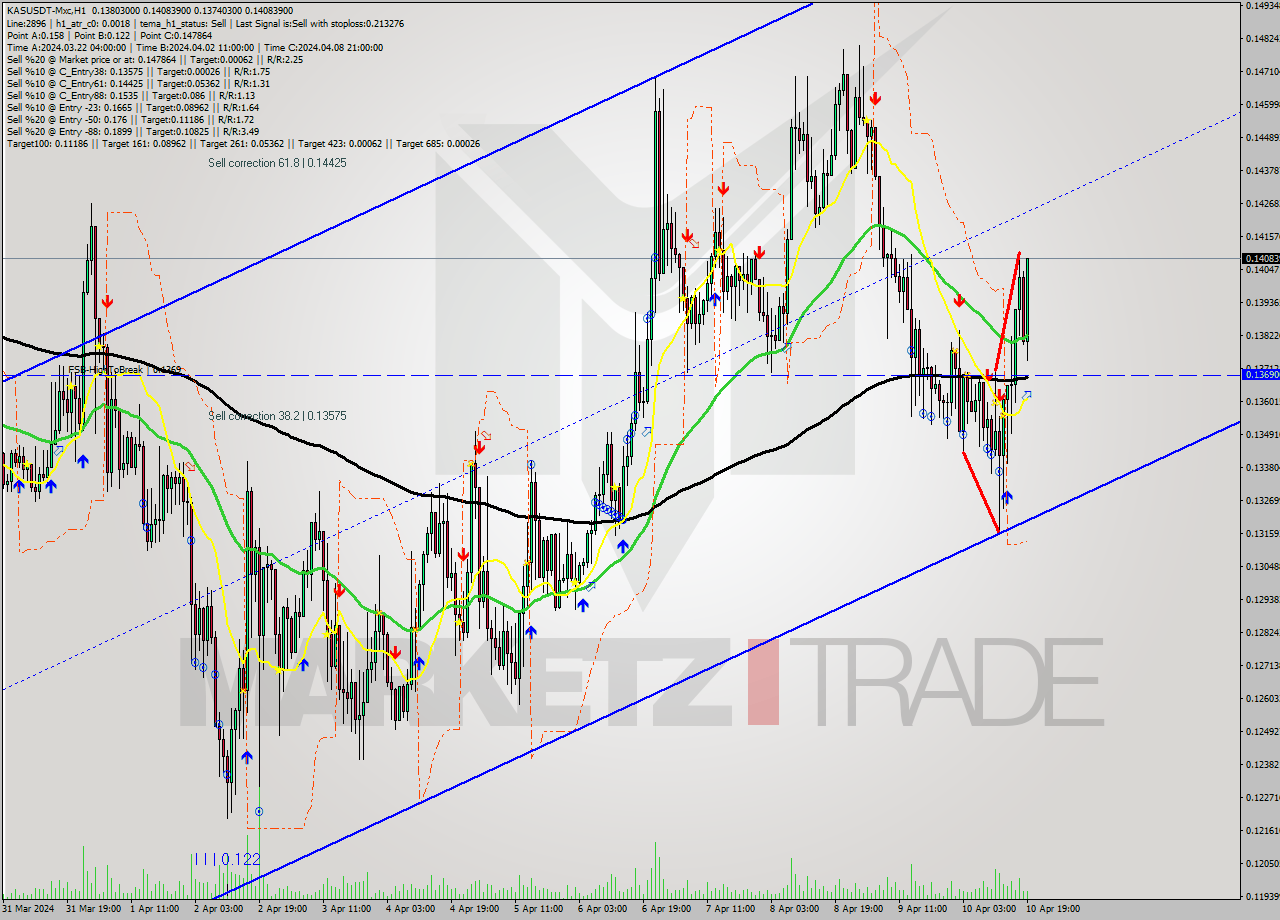Screen dimensions: 1280x920
Task: Click the 0.14710 price axis label
Action: [x=1261, y=71]
